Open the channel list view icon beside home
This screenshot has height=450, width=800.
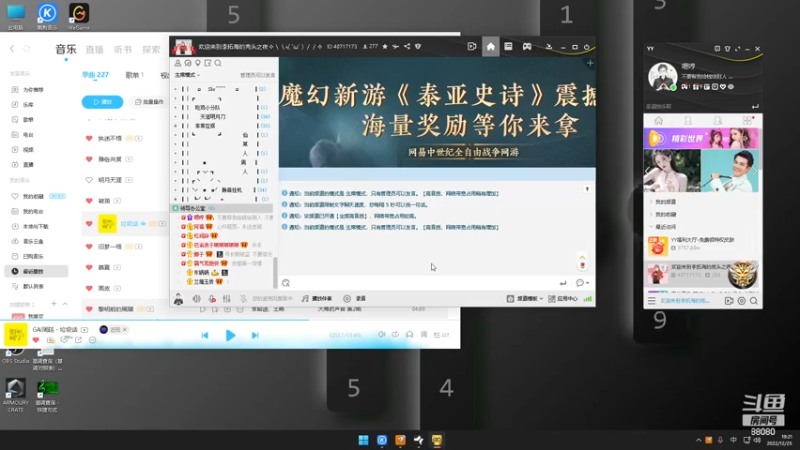point(508,46)
